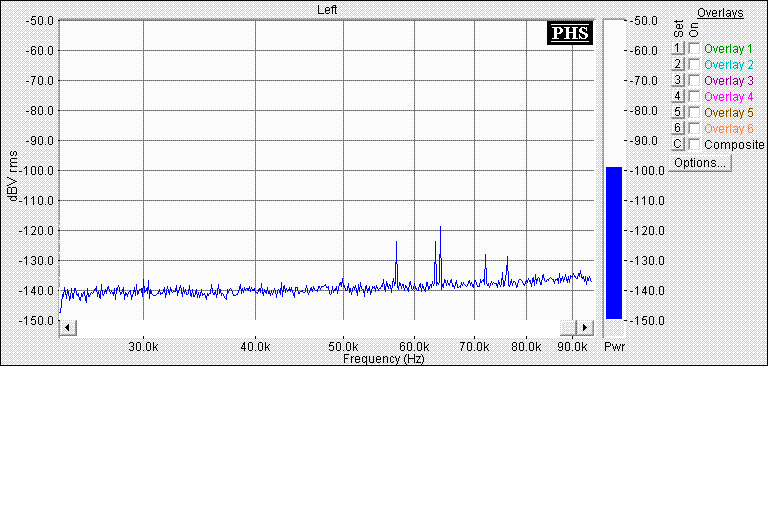This screenshot has width=768, height=512.
Task: Click the blue Pwr level bar
Action: pos(614,243)
